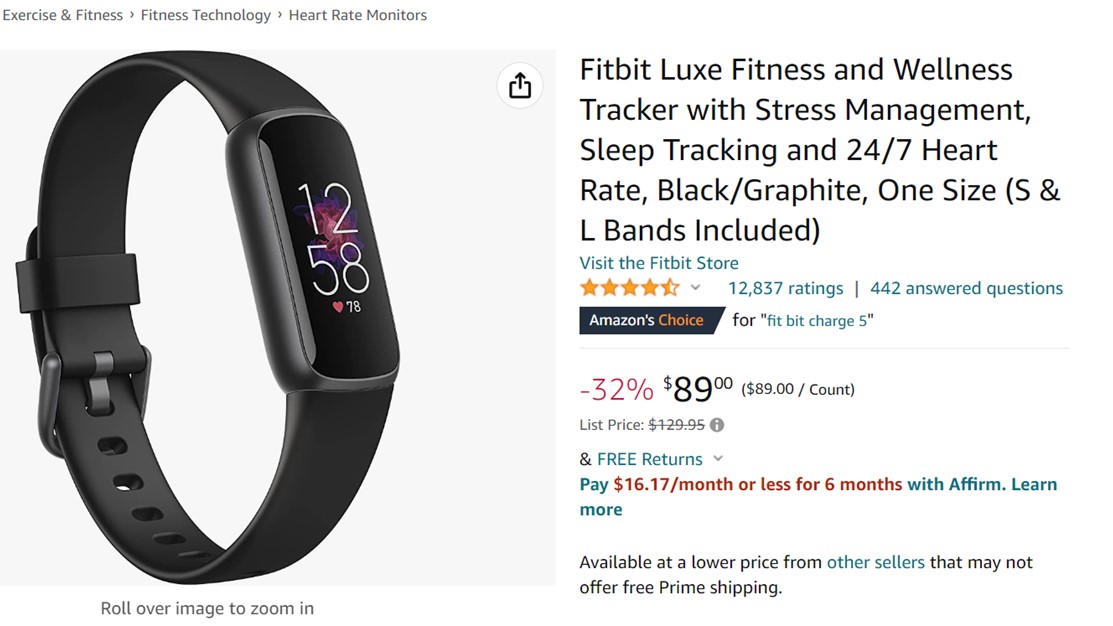Open Fitness Technology breadcrumb category
Viewport: 1113px width, 626px height.
point(206,15)
